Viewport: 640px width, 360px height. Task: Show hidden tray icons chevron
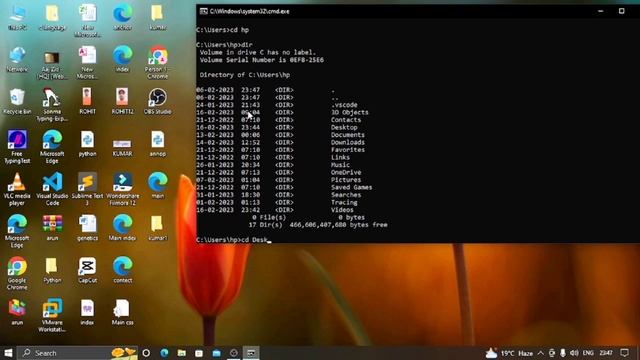(x=540, y=353)
